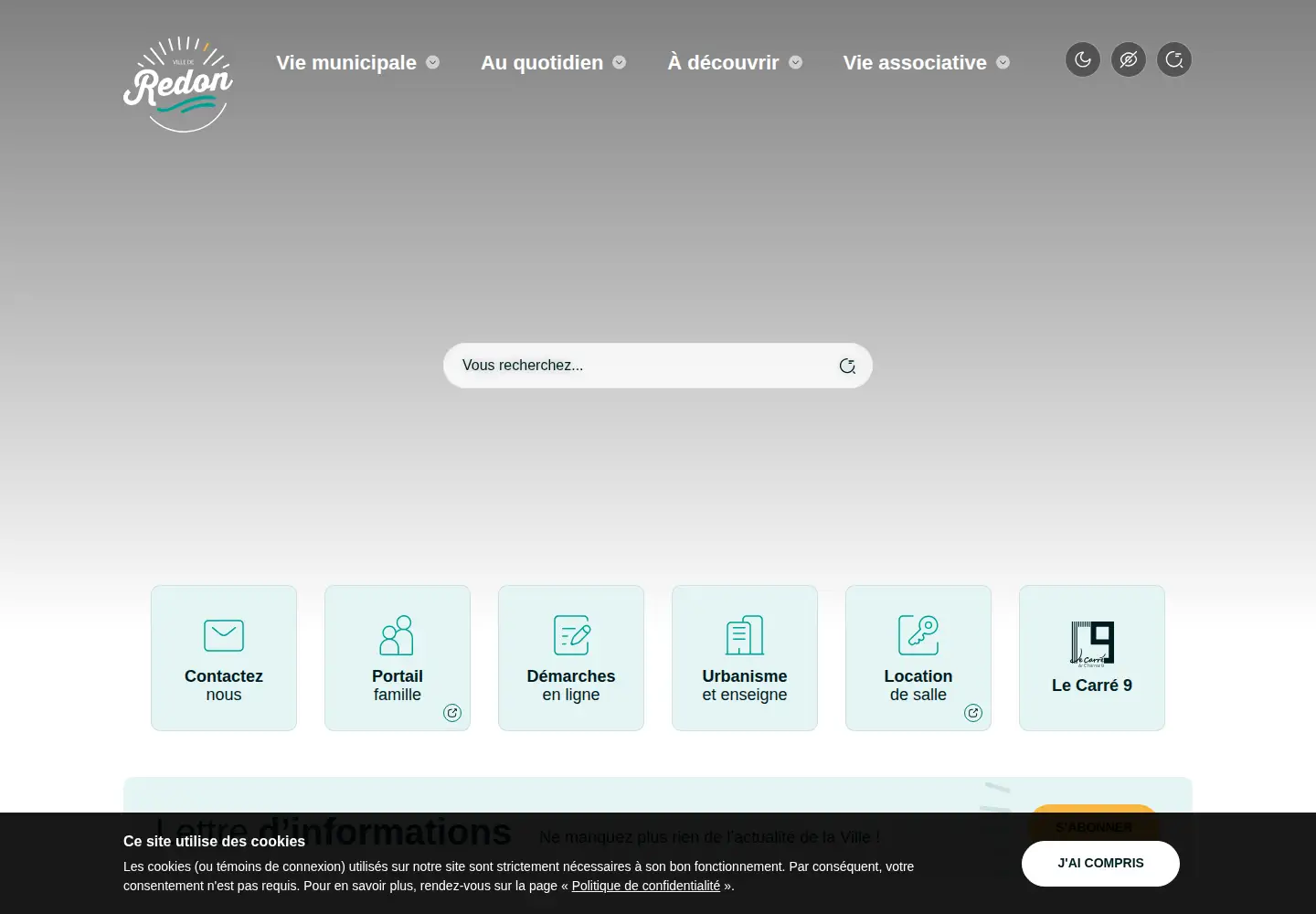
Task: Open Vie associative menu
Action: coord(915,62)
